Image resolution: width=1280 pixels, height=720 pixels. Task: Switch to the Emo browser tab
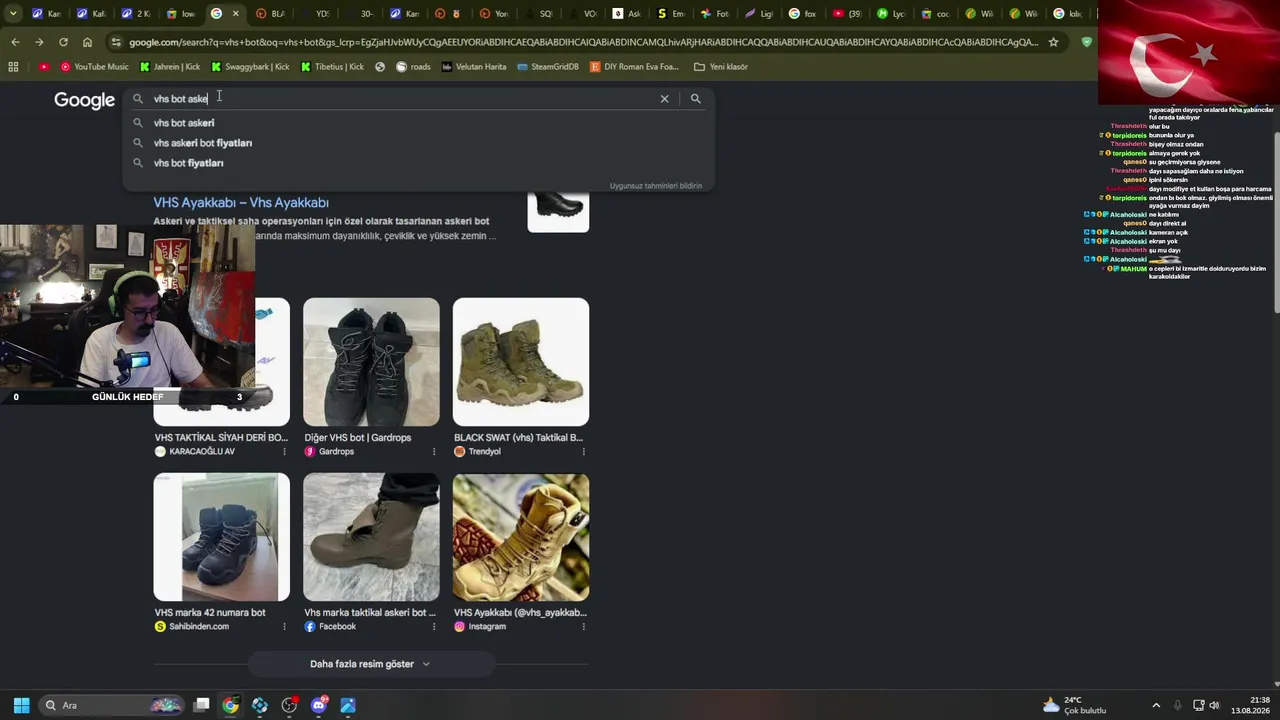coord(671,14)
